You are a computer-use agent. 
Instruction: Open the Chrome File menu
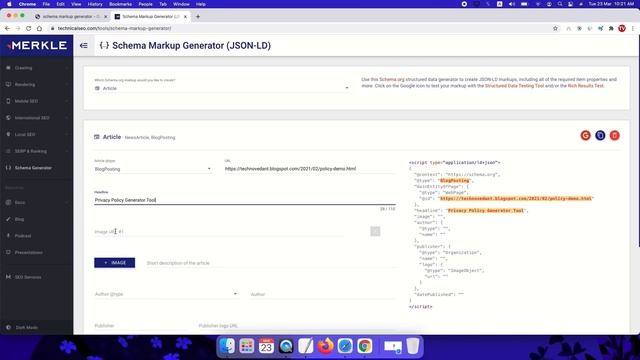46,4
